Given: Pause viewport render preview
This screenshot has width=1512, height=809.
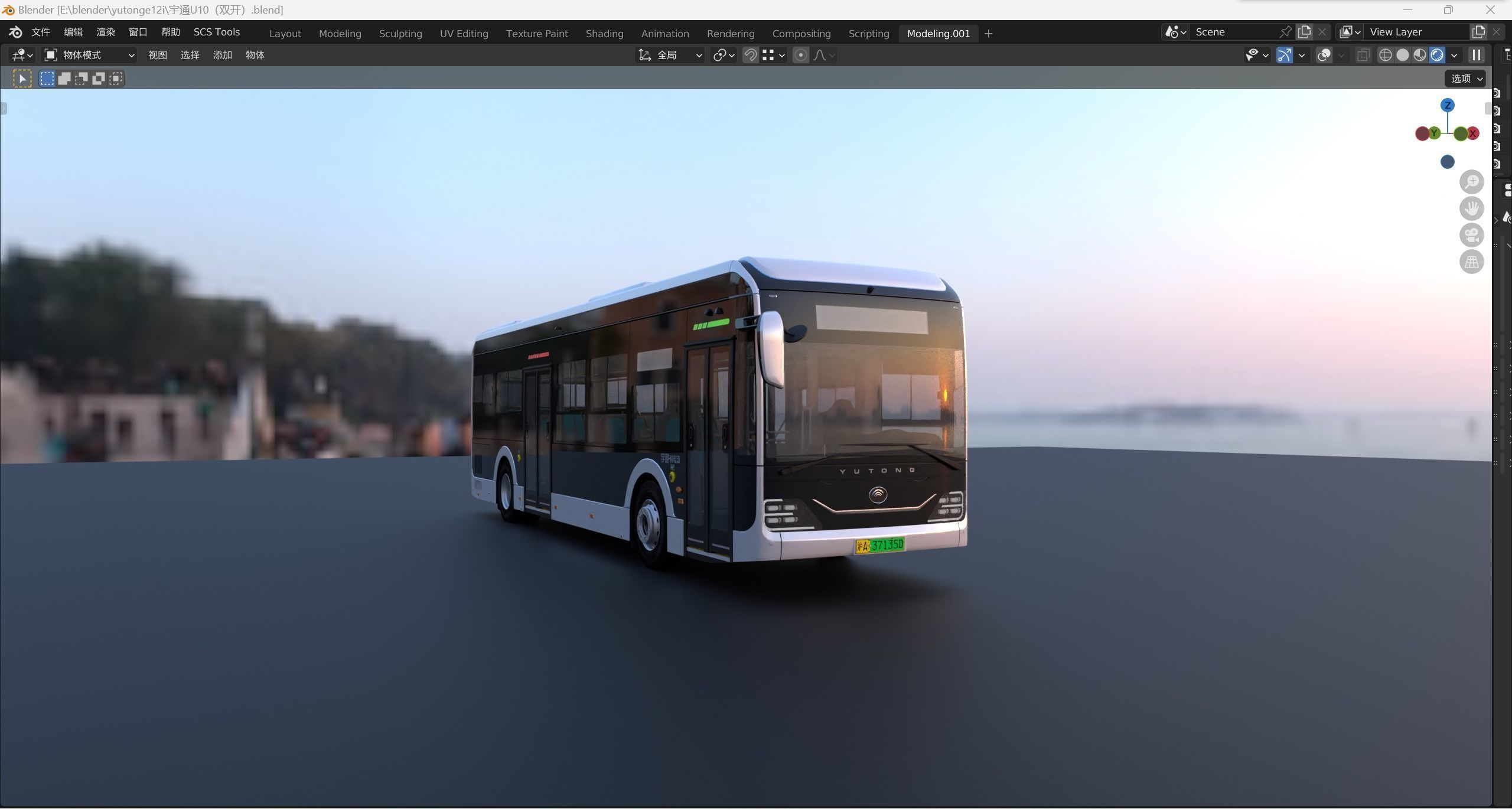Looking at the screenshot, I should pyautogui.click(x=1476, y=55).
